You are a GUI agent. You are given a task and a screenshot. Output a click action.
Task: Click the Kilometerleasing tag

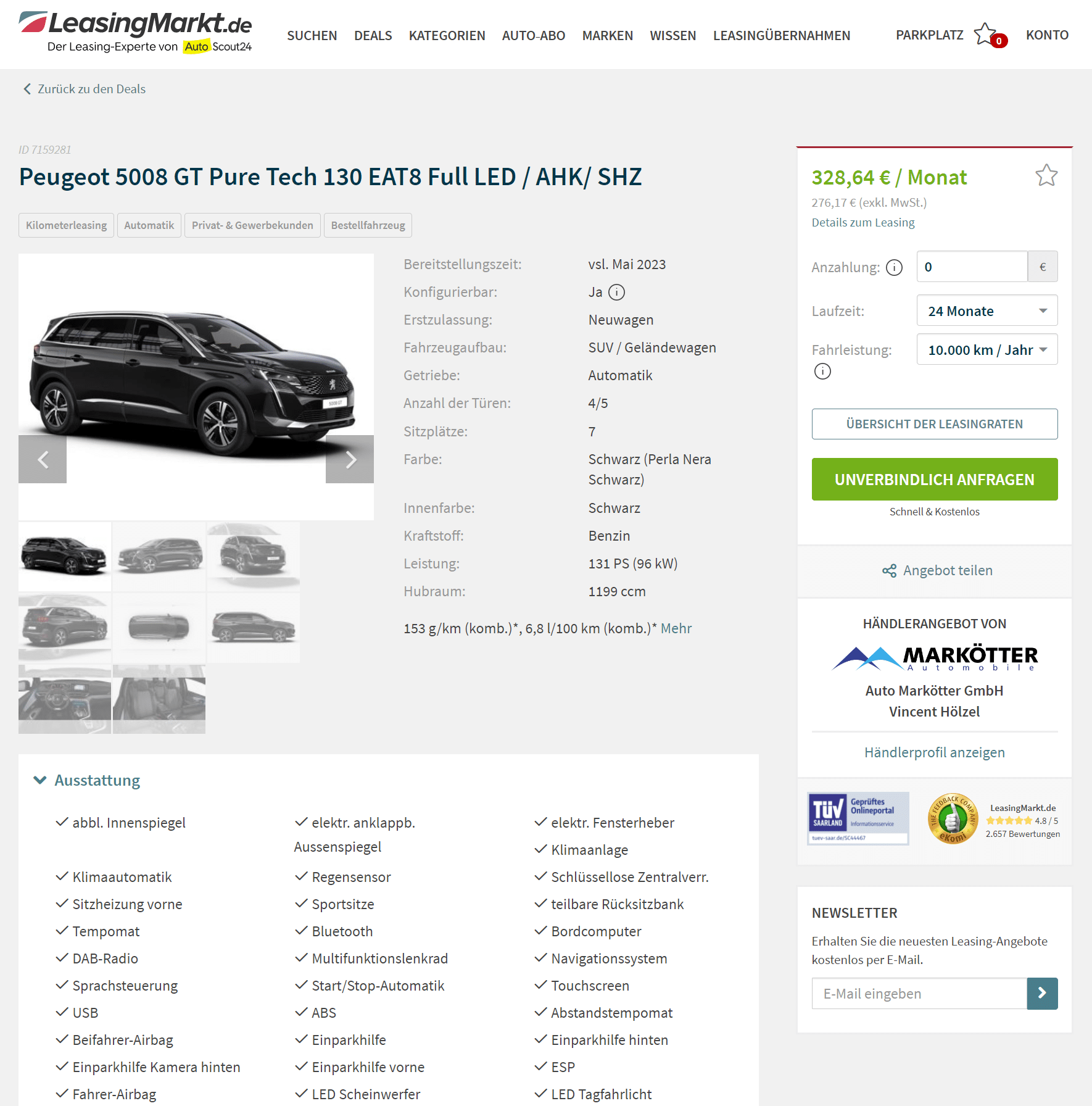(66, 225)
